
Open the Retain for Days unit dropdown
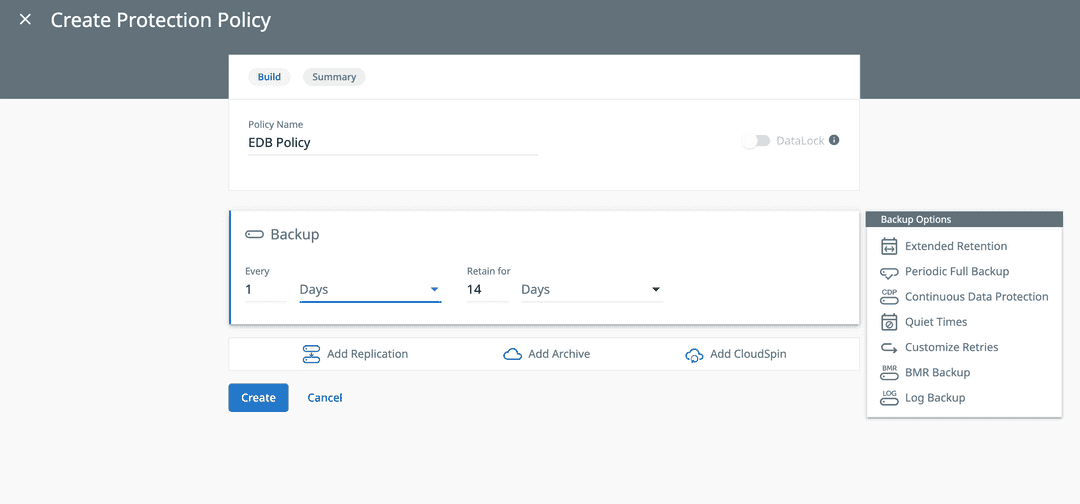click(591, 289)
